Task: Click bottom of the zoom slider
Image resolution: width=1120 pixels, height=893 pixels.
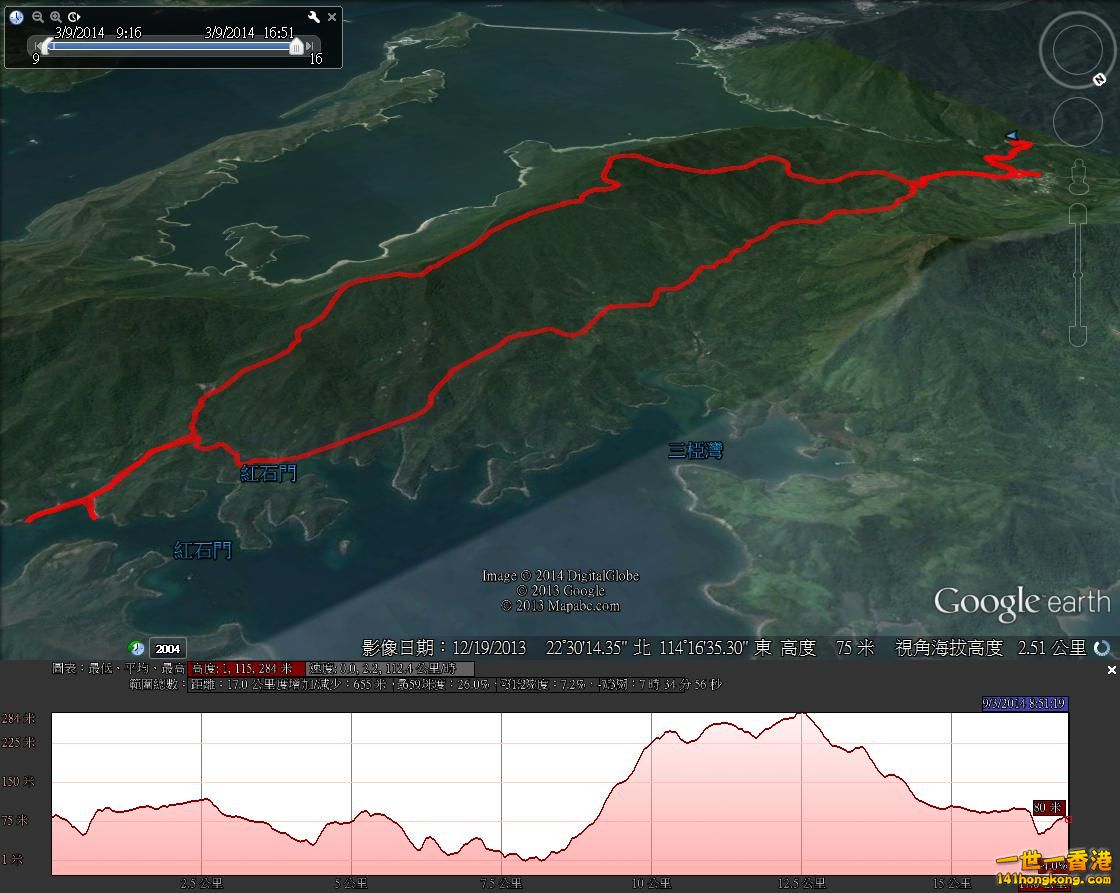Action: pos(1077,334)
